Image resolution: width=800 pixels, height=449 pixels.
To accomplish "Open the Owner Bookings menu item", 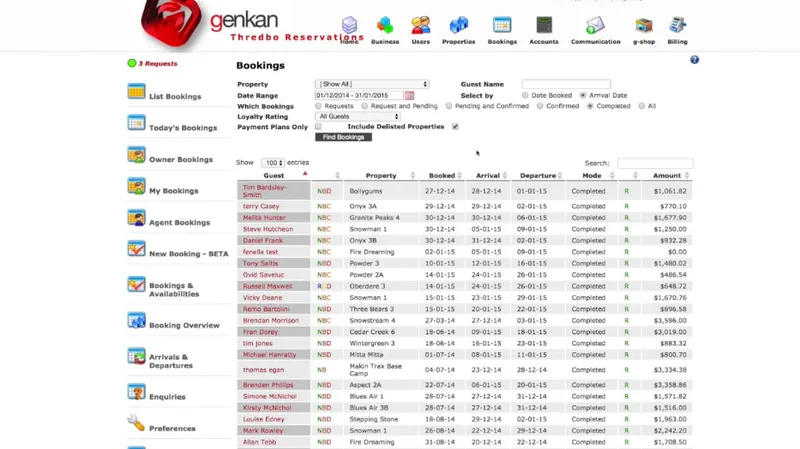I will tap(181, 160).
